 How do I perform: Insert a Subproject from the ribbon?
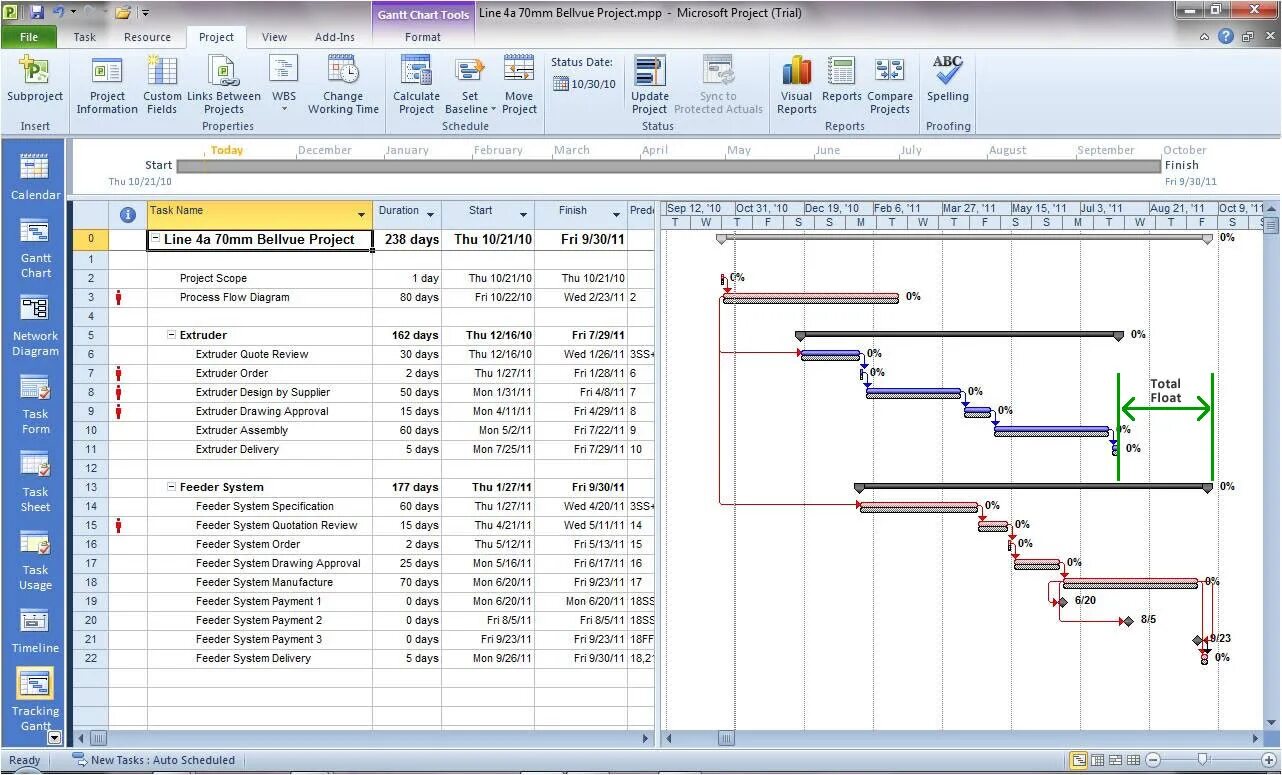pos(35,80)
